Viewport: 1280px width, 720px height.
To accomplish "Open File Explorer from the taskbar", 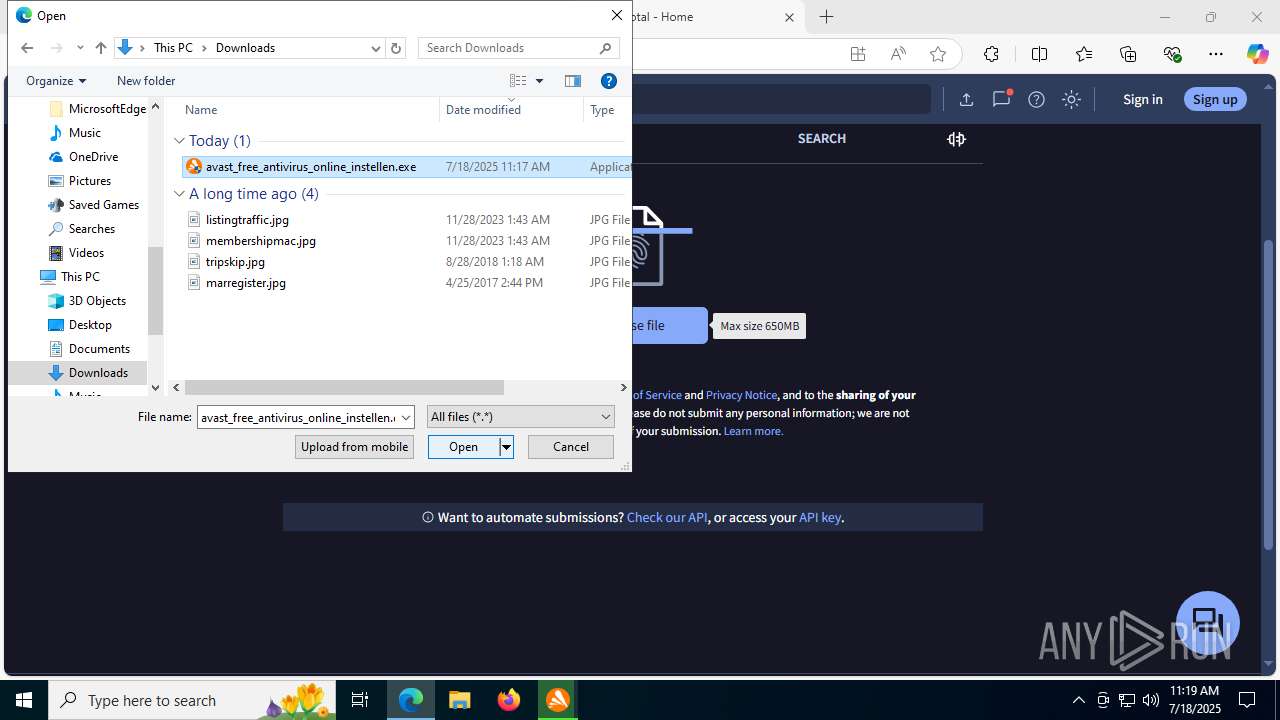I will pos(459,700).
